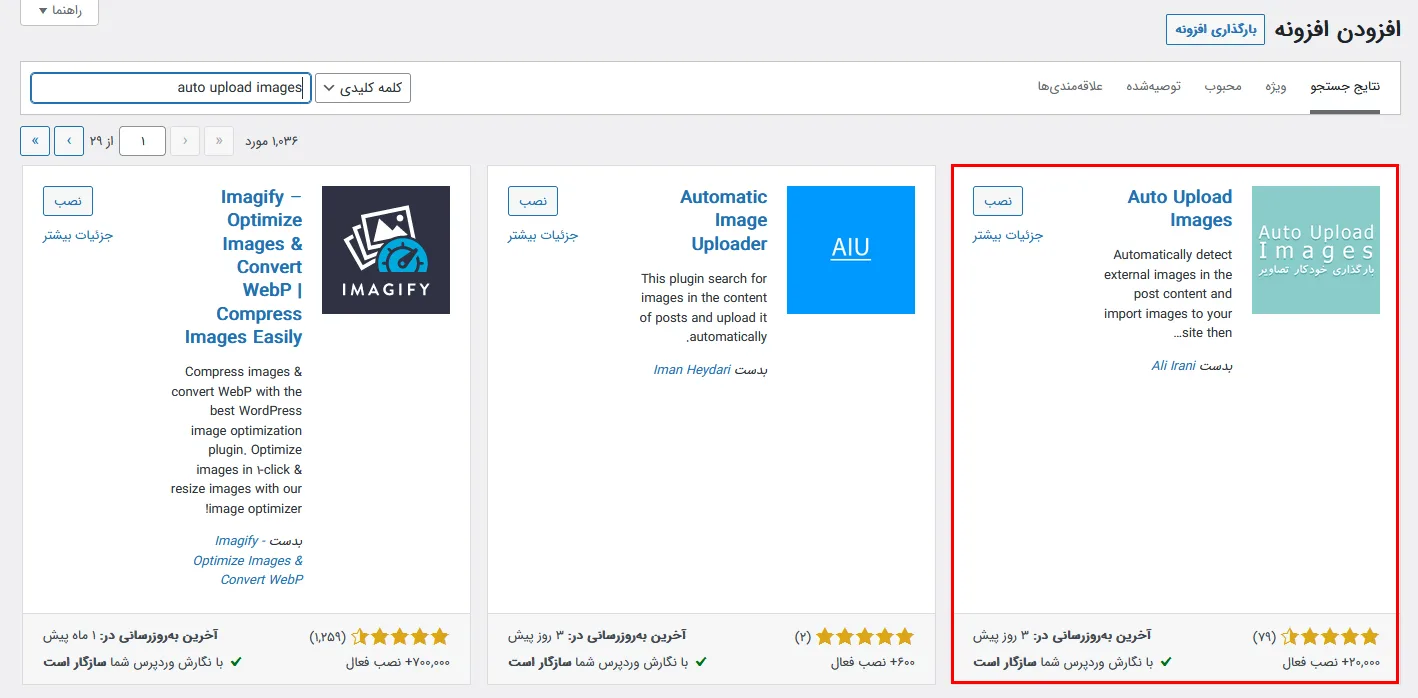Open the Automatic Image Uploader title link
The image size is (1418, 698).
(x=724, y=221)
